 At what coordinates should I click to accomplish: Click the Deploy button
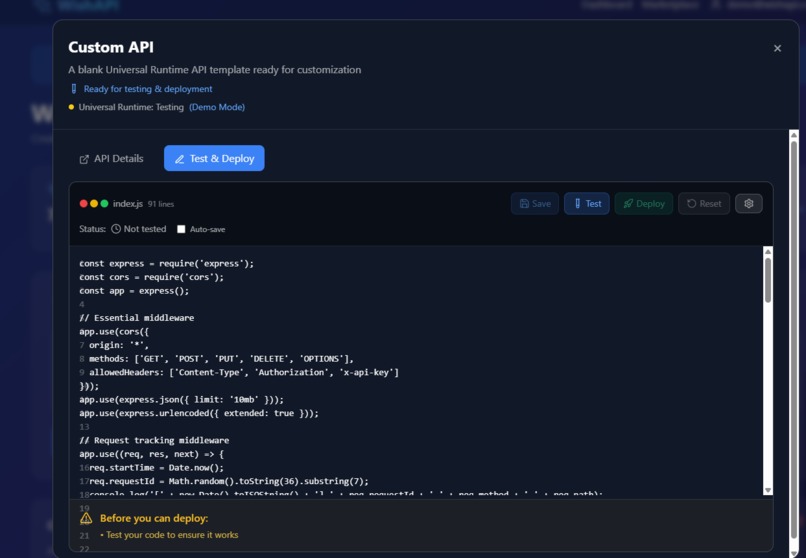(x=644, y=203)
